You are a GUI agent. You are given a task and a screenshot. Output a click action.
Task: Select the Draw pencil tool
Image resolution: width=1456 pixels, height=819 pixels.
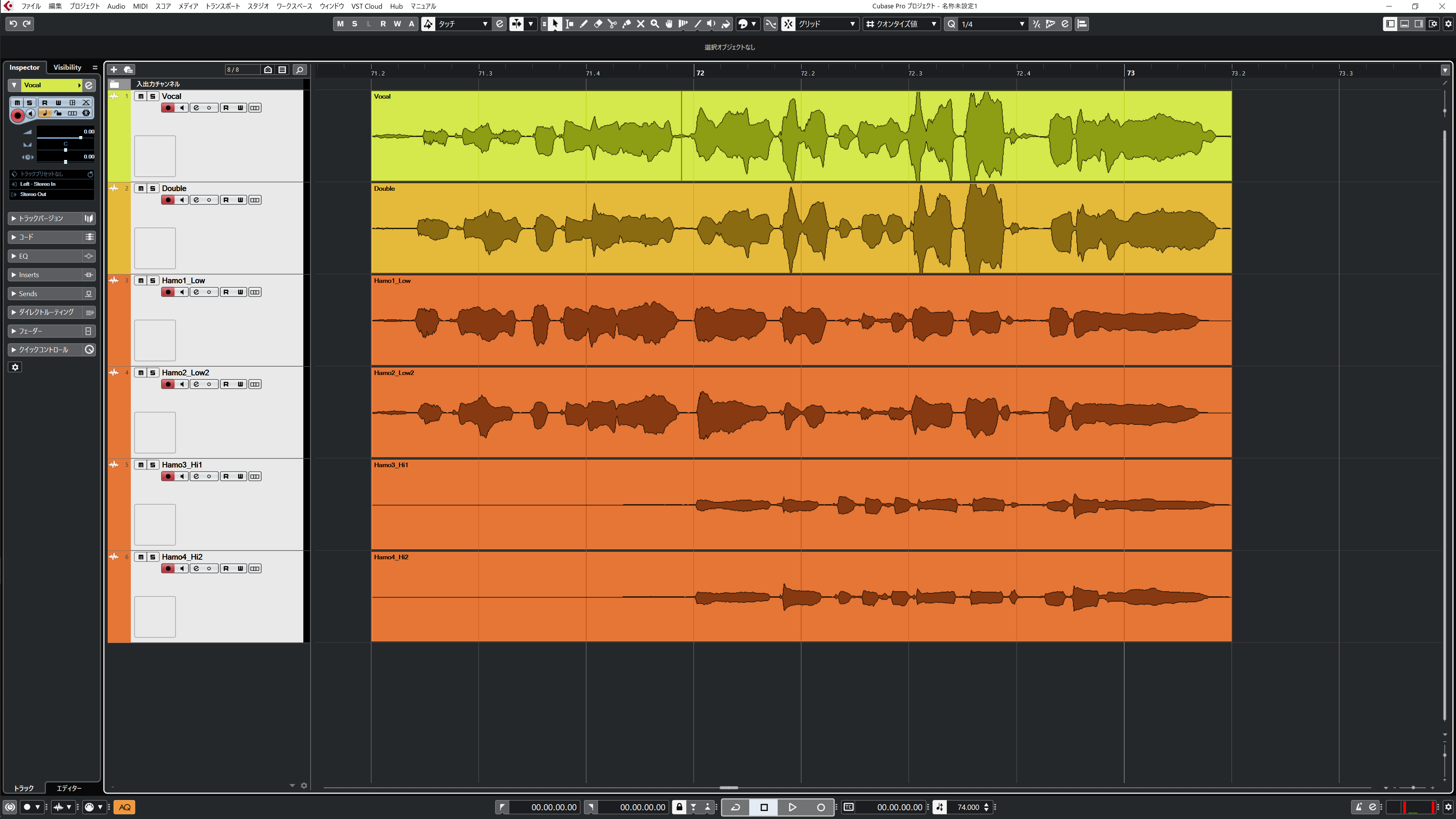(583, 24)
